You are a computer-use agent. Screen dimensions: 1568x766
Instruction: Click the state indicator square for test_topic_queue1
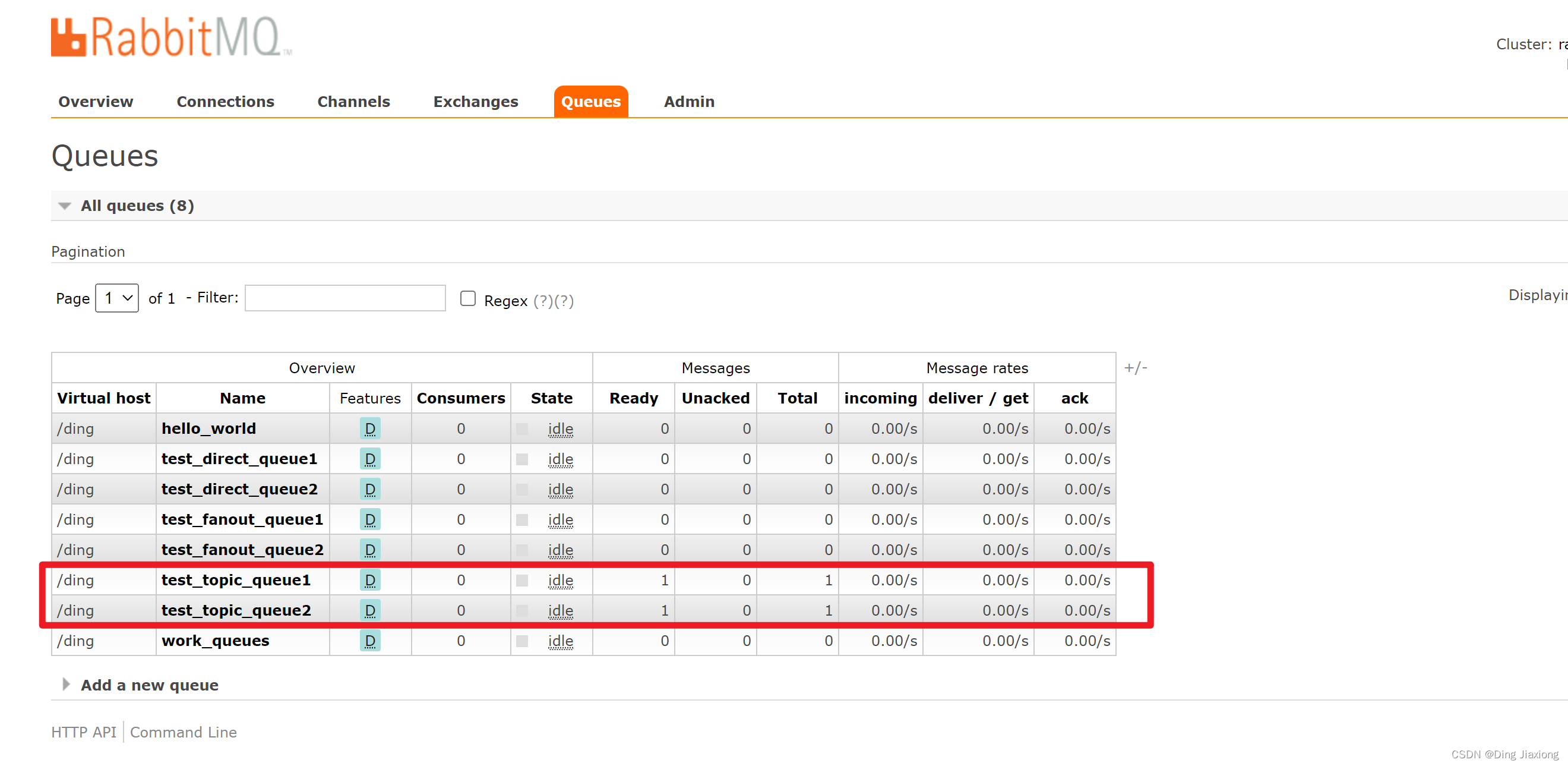point(521,581)
